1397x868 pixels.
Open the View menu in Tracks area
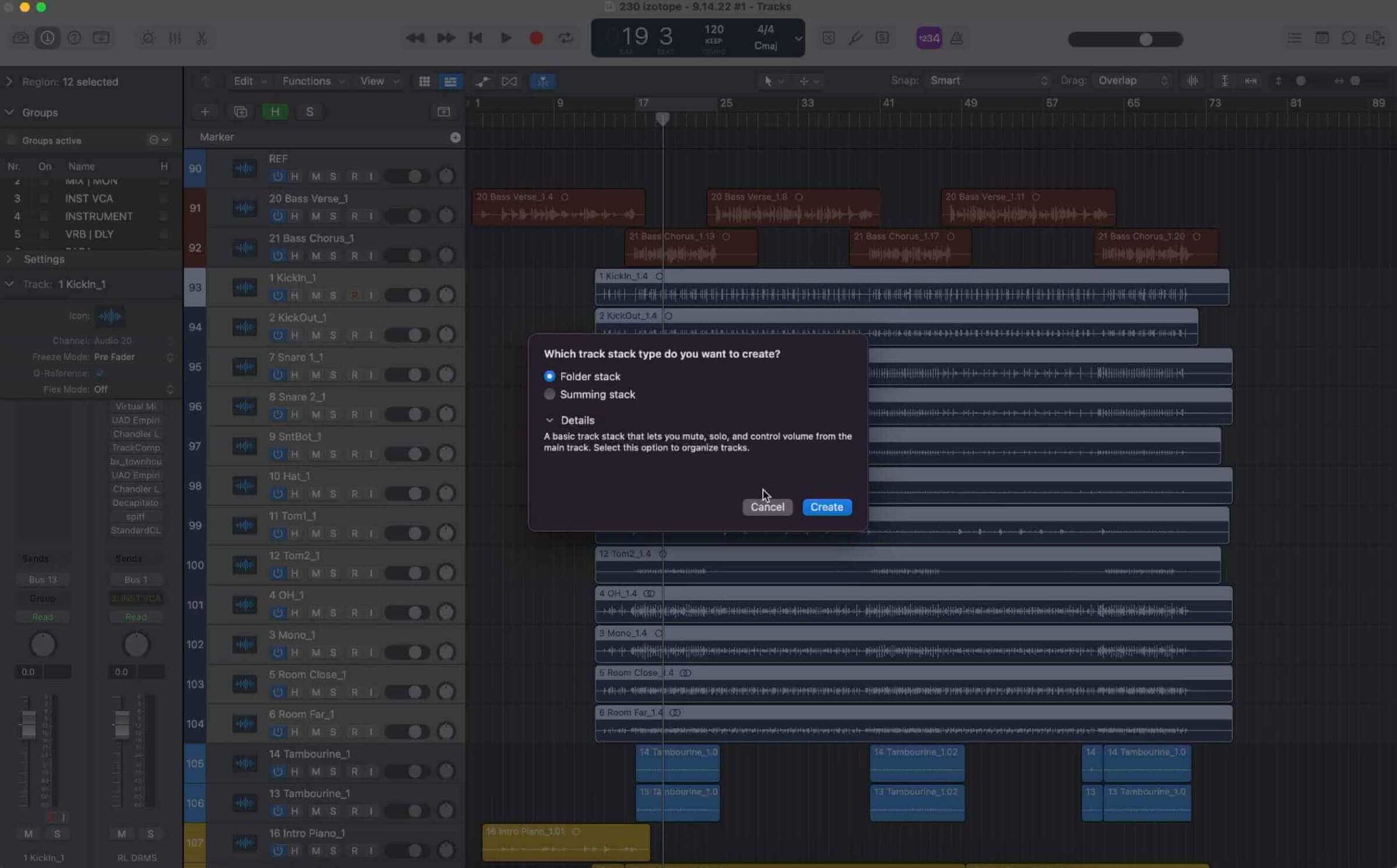coord(379,82)
